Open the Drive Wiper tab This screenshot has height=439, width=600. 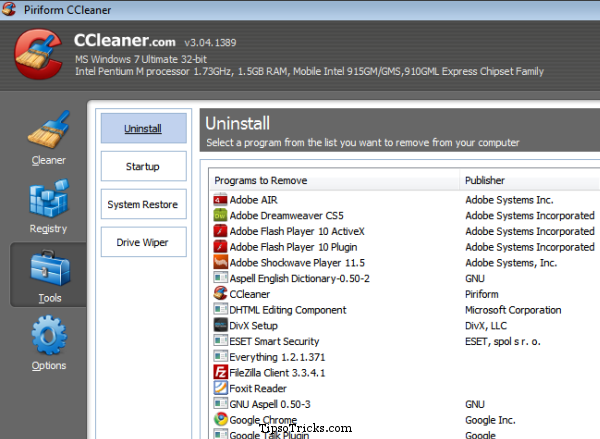click(x=143, y=242)
